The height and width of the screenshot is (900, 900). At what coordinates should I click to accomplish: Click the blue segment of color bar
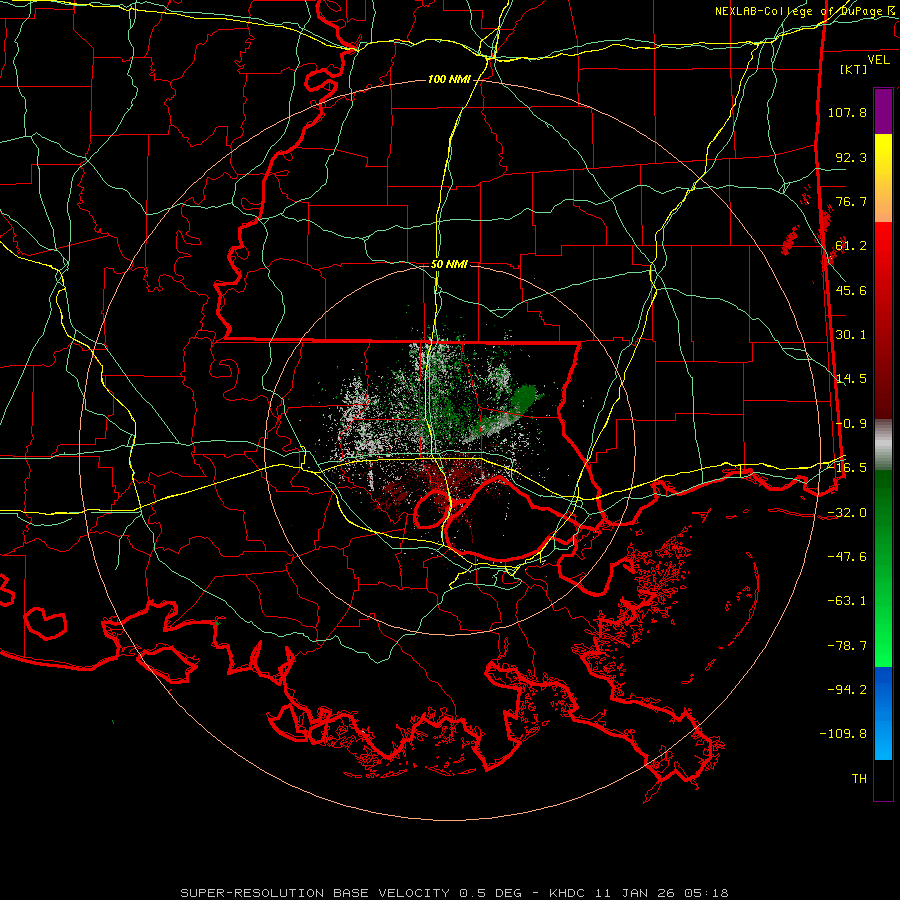pos(883,713)
